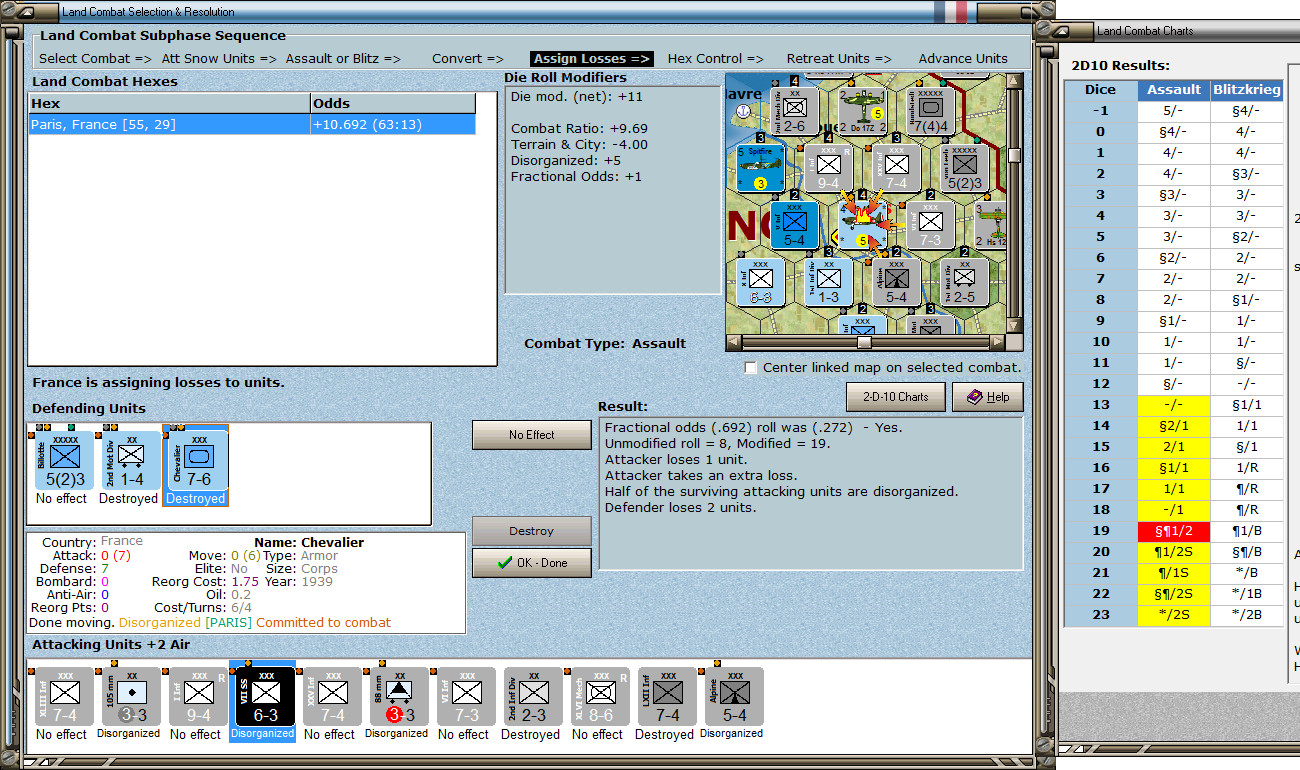Image resolution: width=1300 pixels, height=770 pixels.
Task: Click the Do 17Z bomber on the map
Action: pos(863,112)
